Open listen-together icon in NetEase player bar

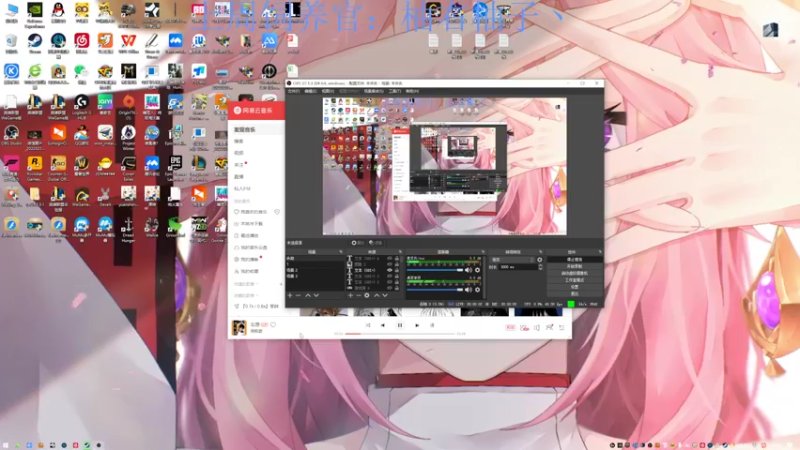[549, 327]
